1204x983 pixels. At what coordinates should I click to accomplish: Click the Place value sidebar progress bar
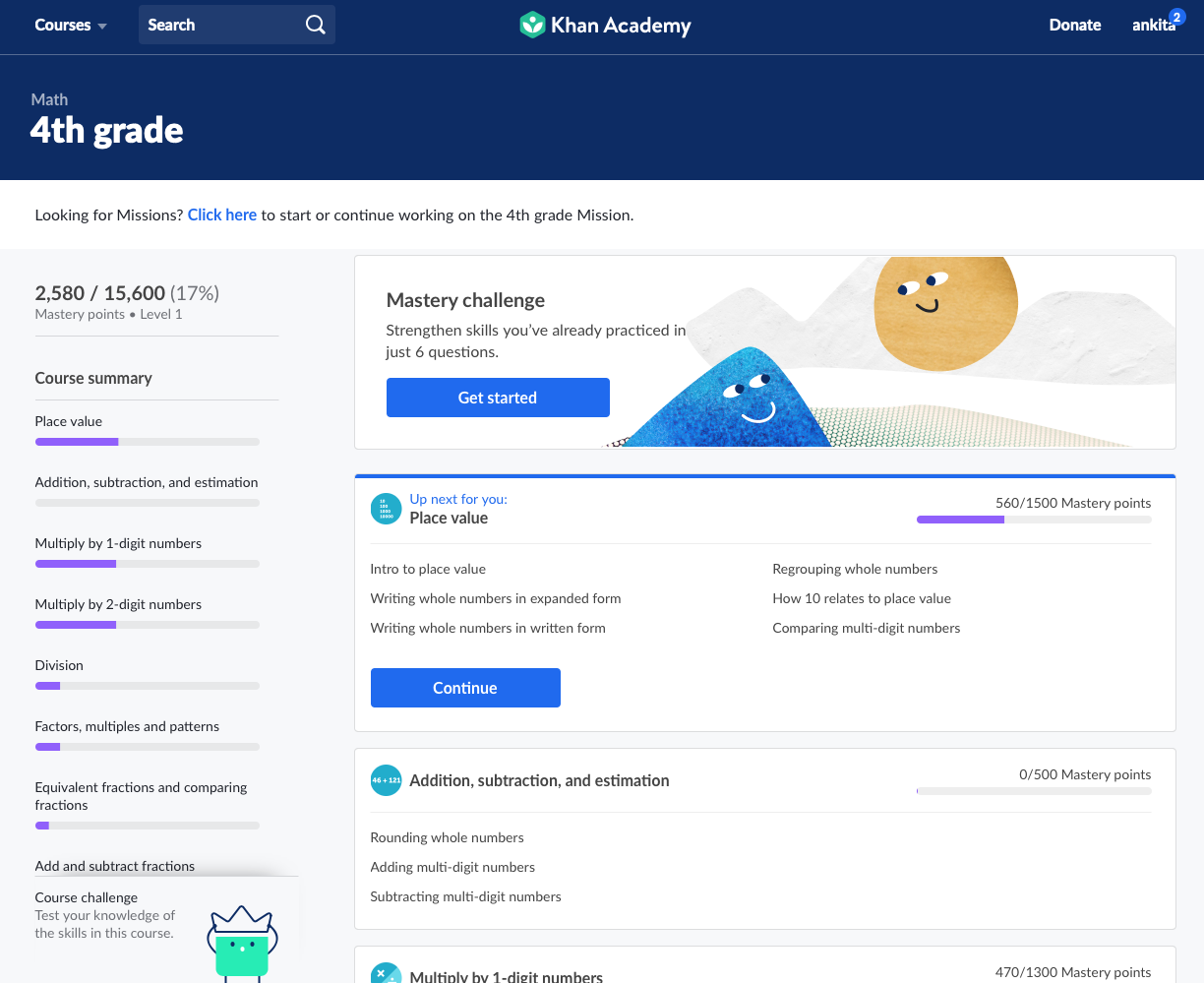(148, 442)
